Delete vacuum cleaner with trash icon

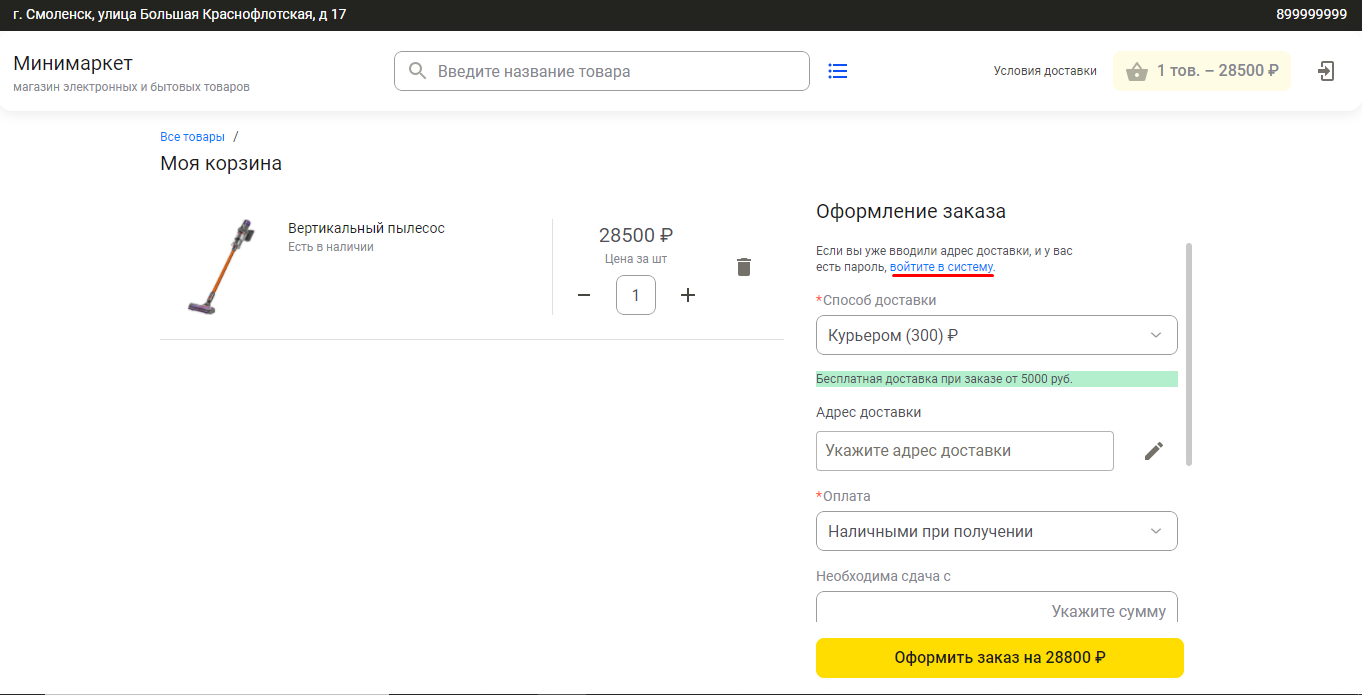coord(743,267)
